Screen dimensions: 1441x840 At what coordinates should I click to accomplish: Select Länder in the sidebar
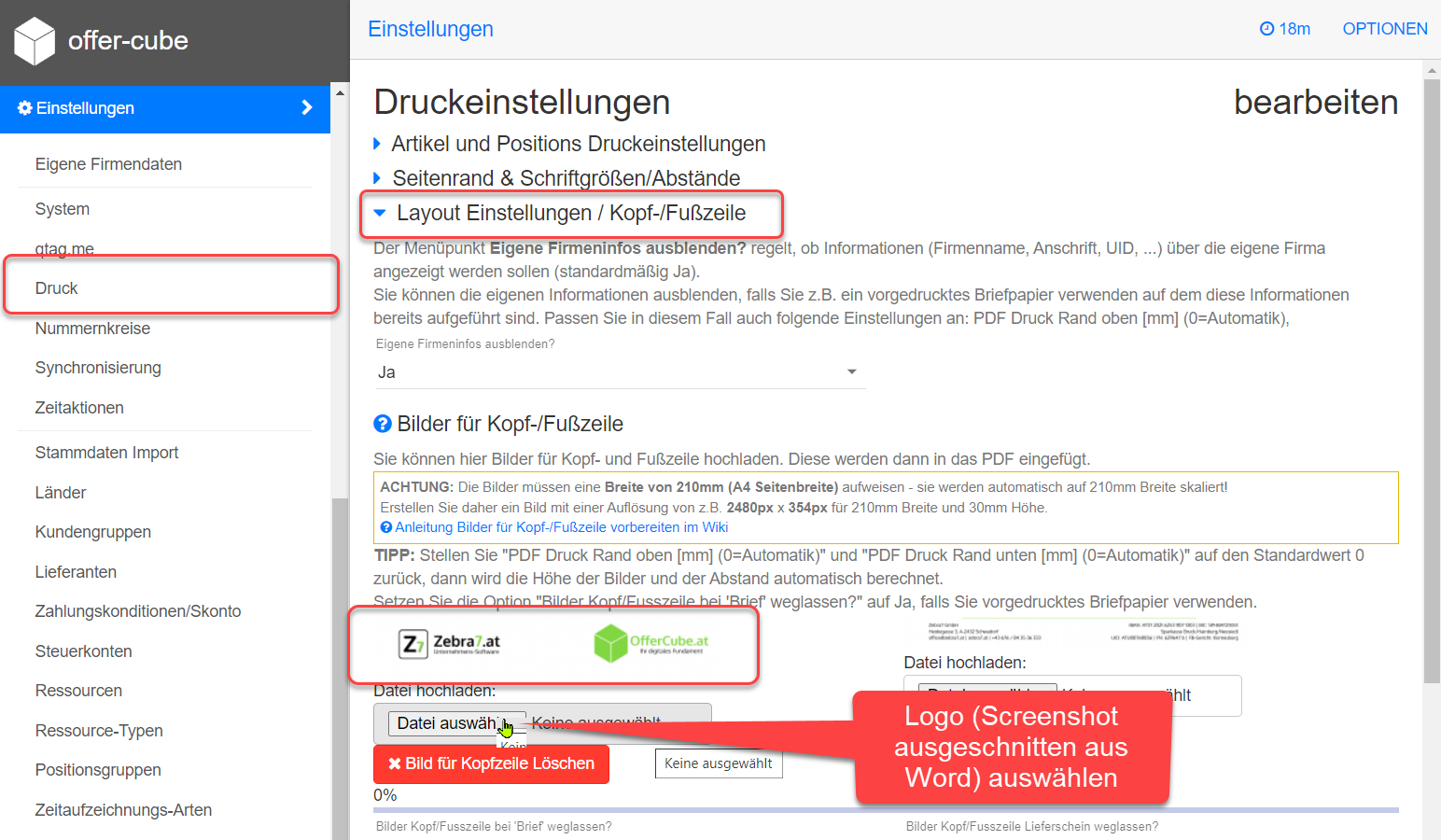61,493
